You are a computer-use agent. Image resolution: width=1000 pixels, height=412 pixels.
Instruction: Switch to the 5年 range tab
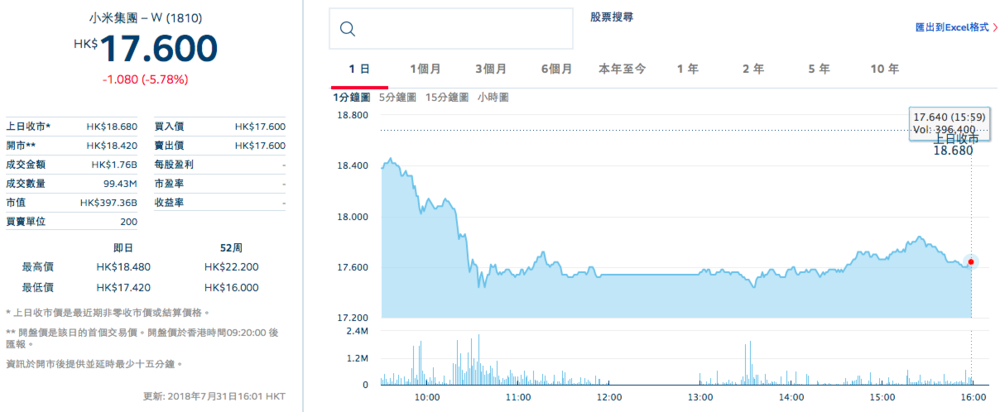(x=818, y=69)
